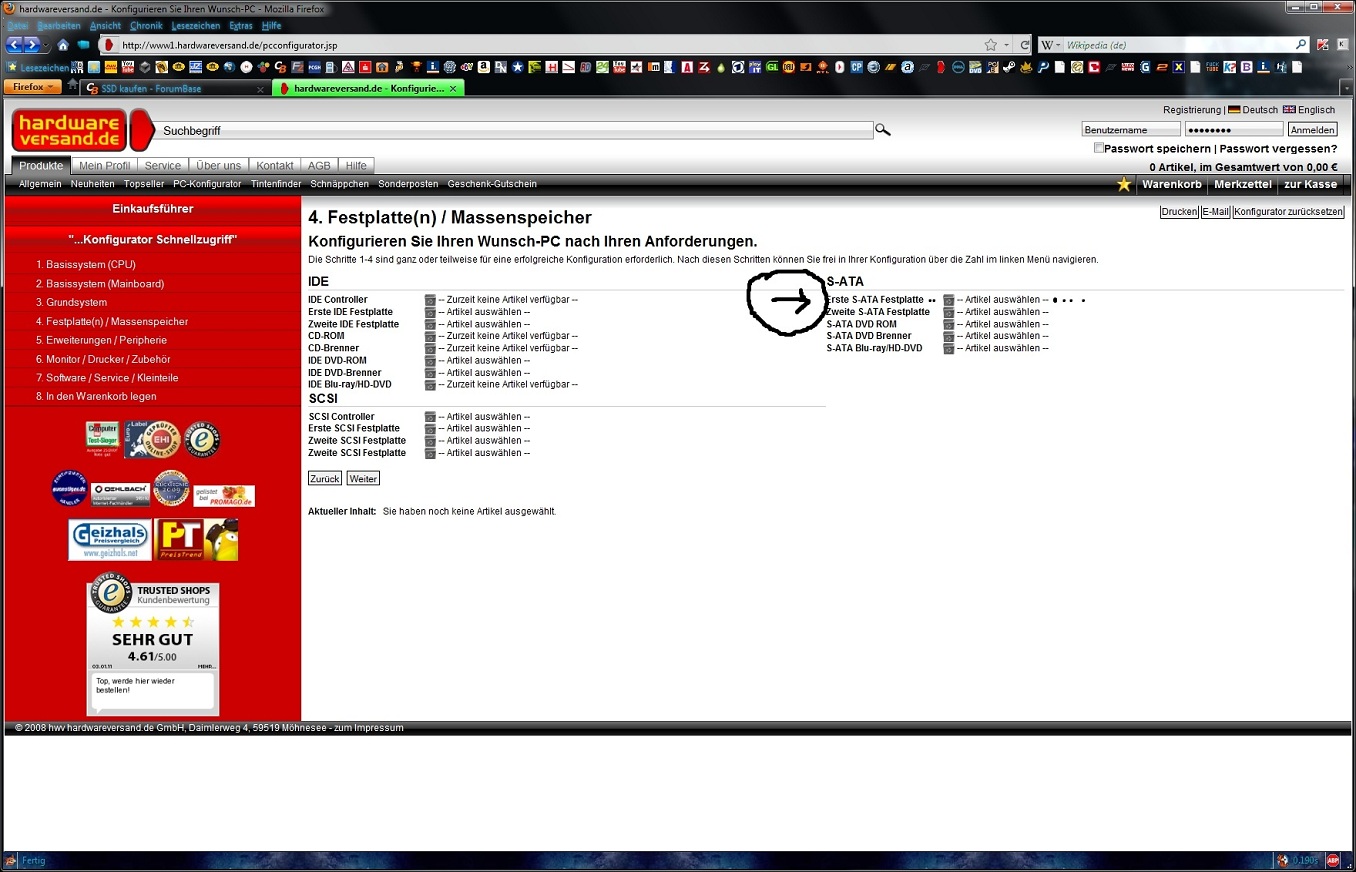
Task: Open the browser home page icon
Action: click(63, 45)
